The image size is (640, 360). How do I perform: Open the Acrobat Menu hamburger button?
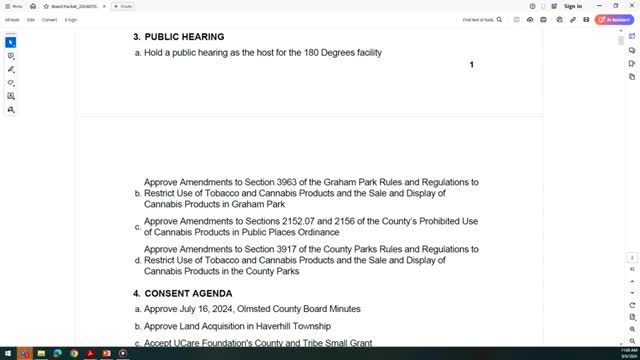click(x=13, y=7)
